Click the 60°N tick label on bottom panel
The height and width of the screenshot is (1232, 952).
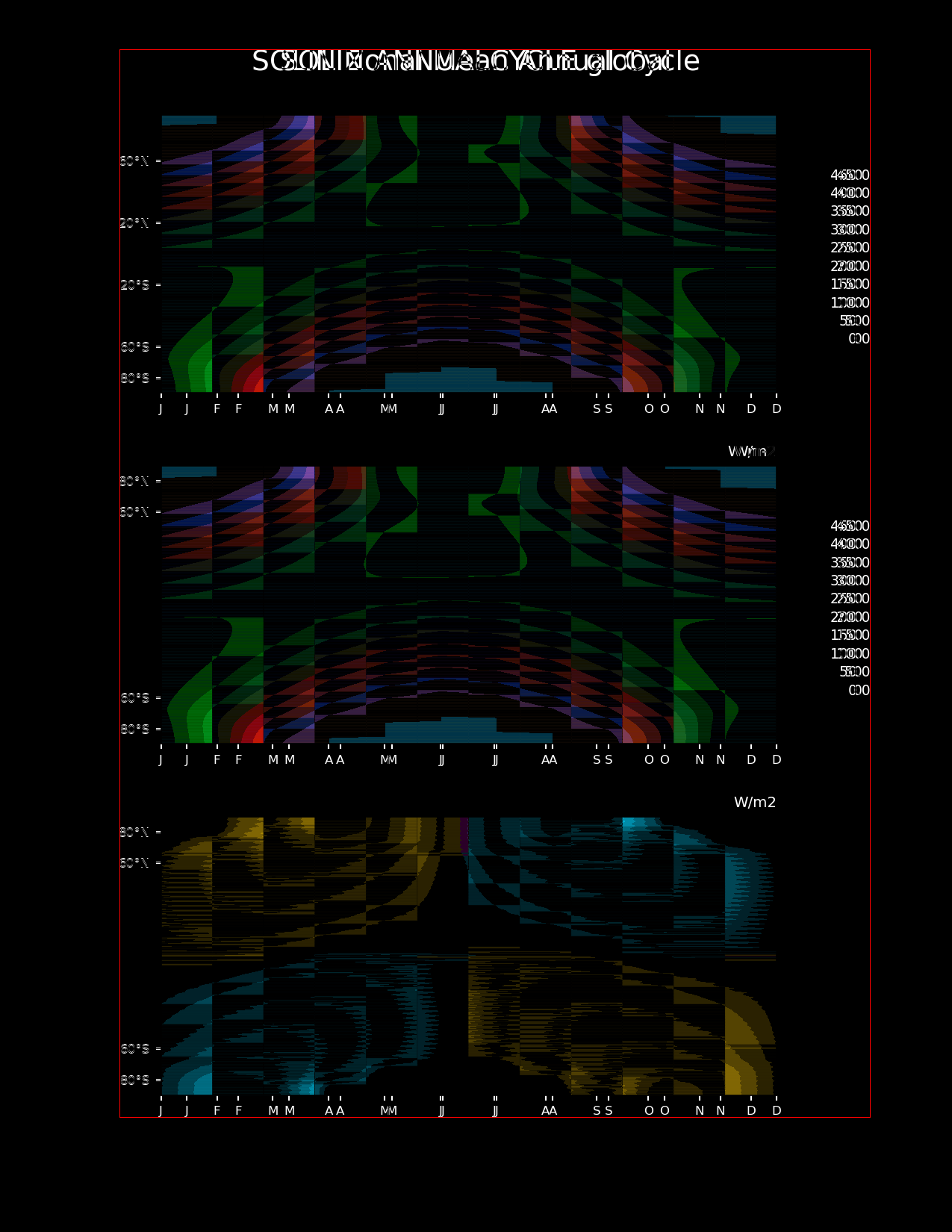134,863
